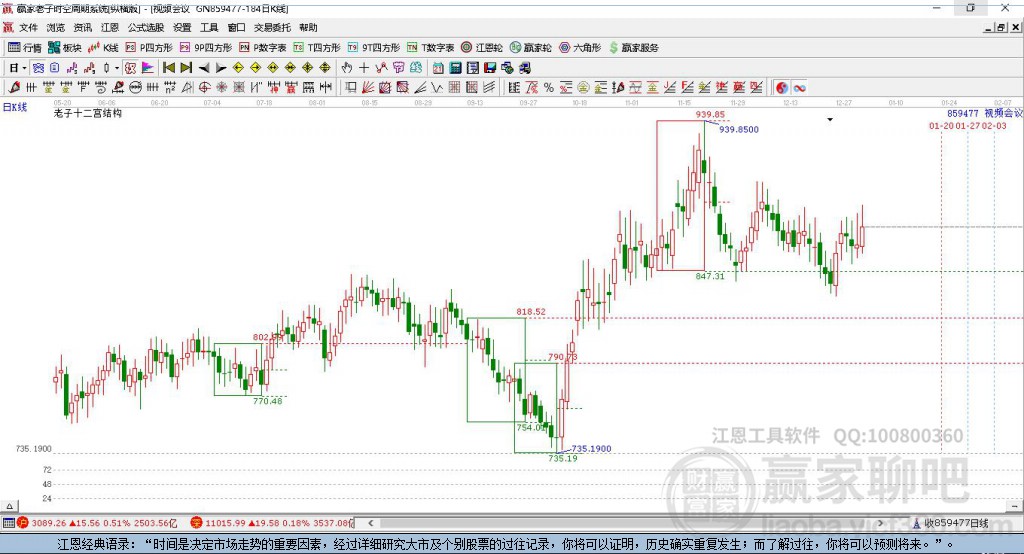Screen dimensions: 1024x554
Task: Click the Shanghai index 3089.26 status entry
Action: coord(97,523)
